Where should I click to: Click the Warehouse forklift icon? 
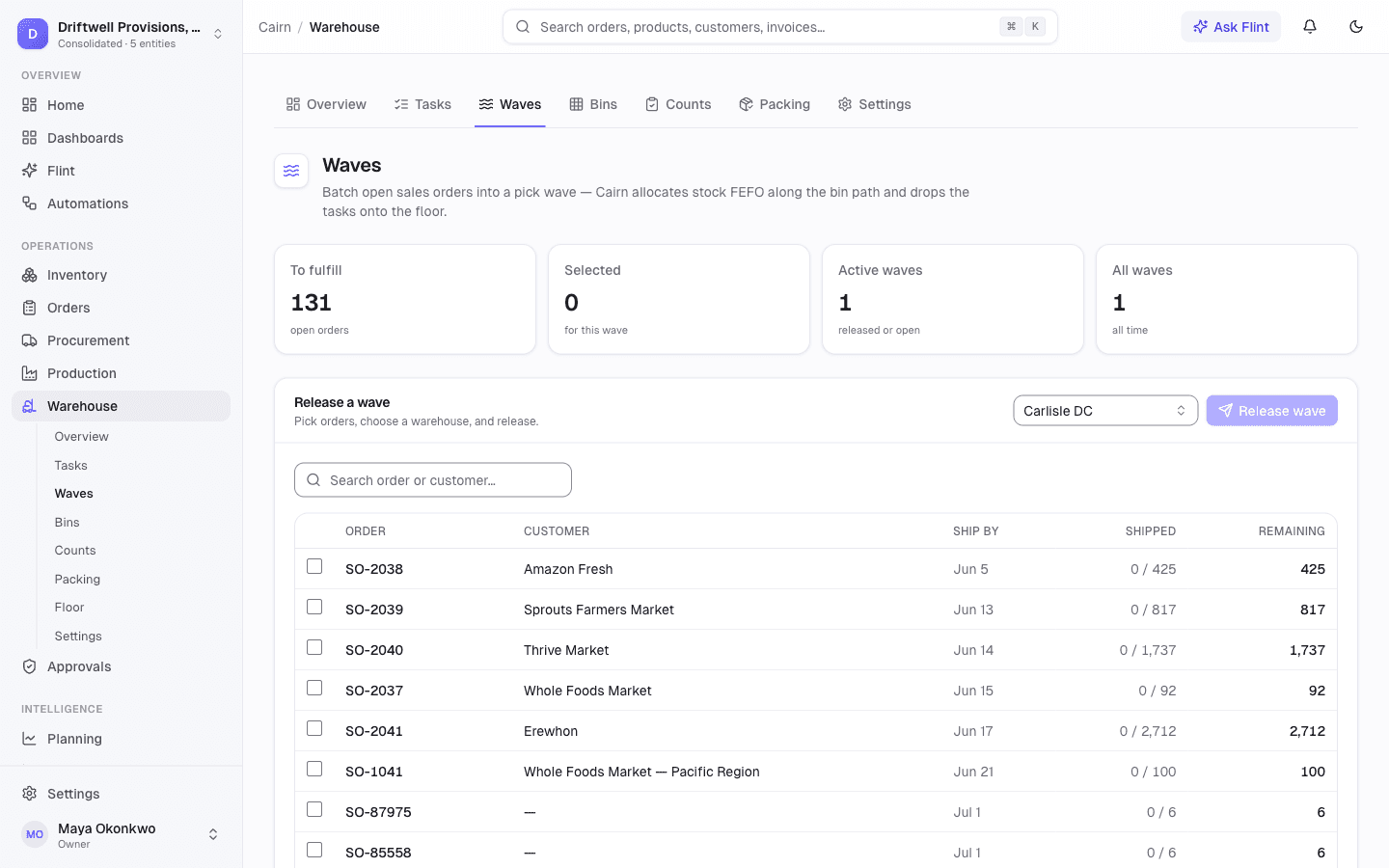point(30,406)
